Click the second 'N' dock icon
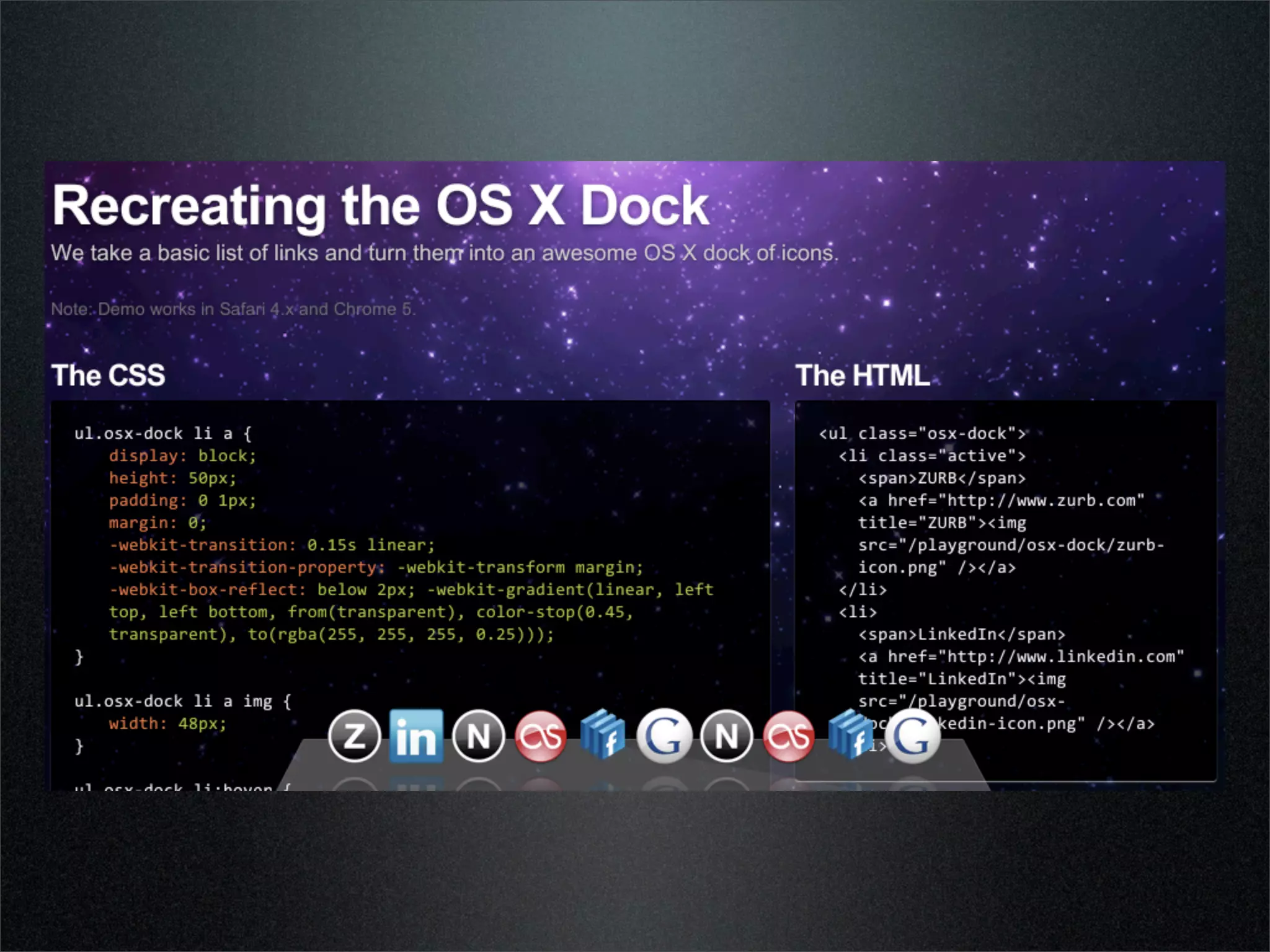 (x=726, y=736)
